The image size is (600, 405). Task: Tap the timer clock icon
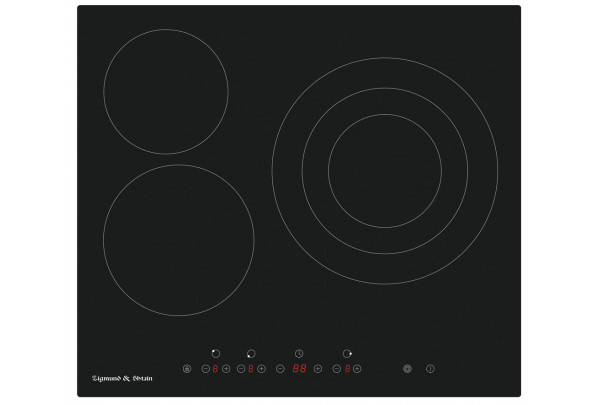299,353
